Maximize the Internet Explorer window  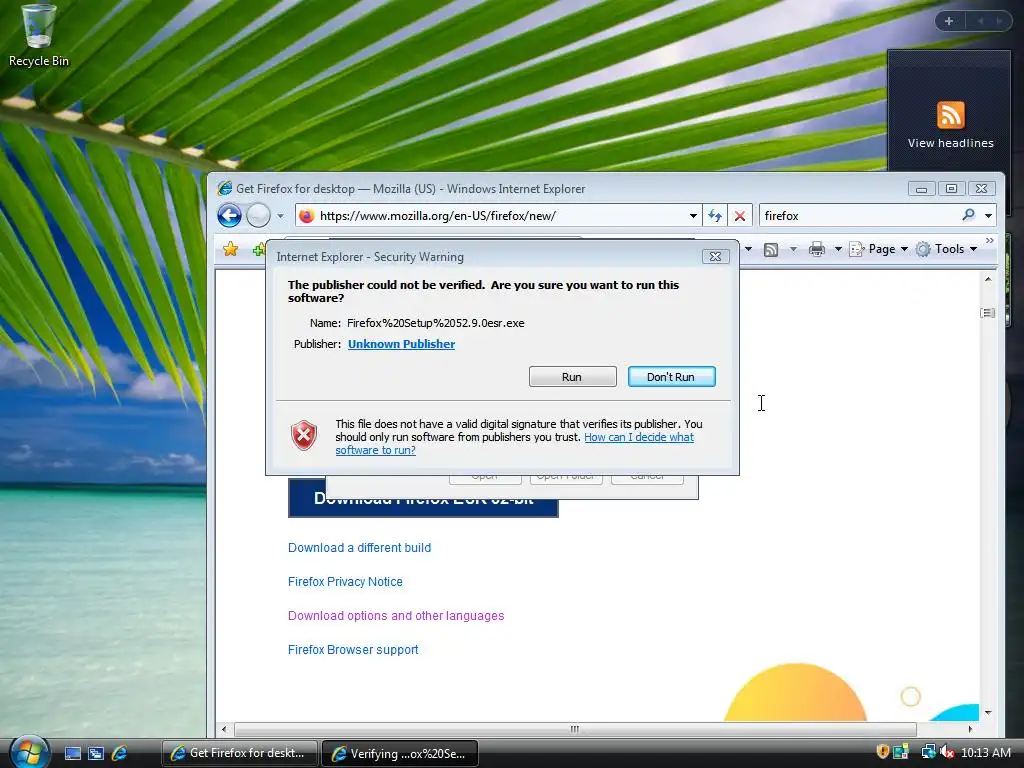[x=952, y=189]
